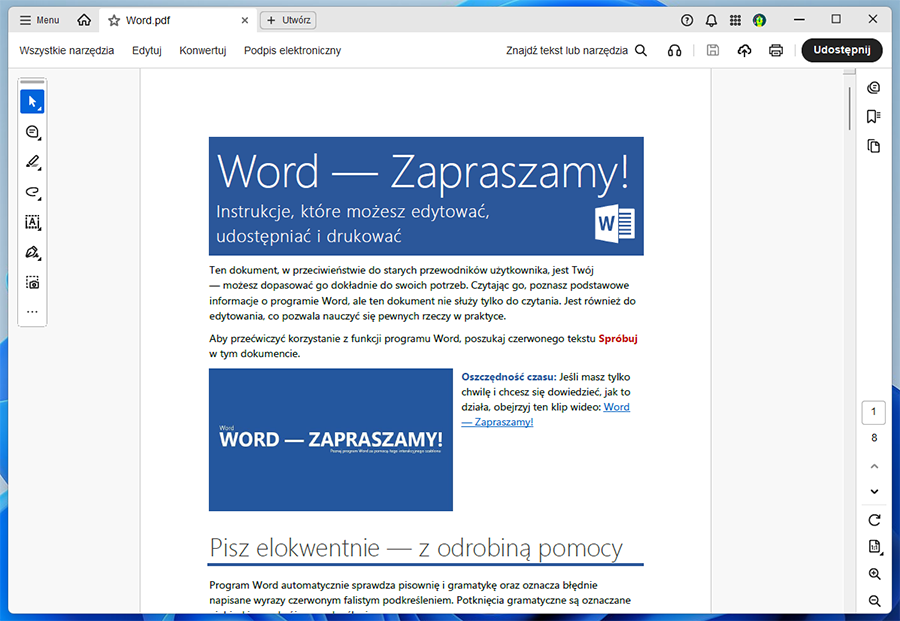Zoom in with the plus magnifier
This screenshot has height=621, width=900.
(x=874, y=574)
